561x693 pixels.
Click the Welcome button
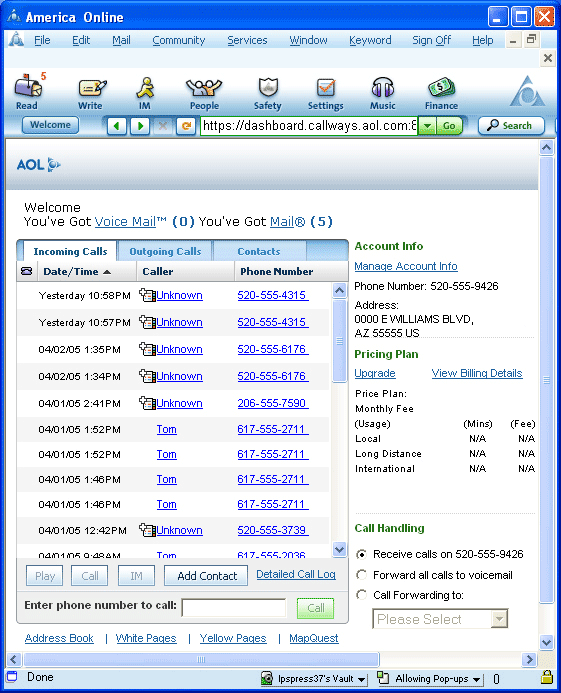(50, 125)
